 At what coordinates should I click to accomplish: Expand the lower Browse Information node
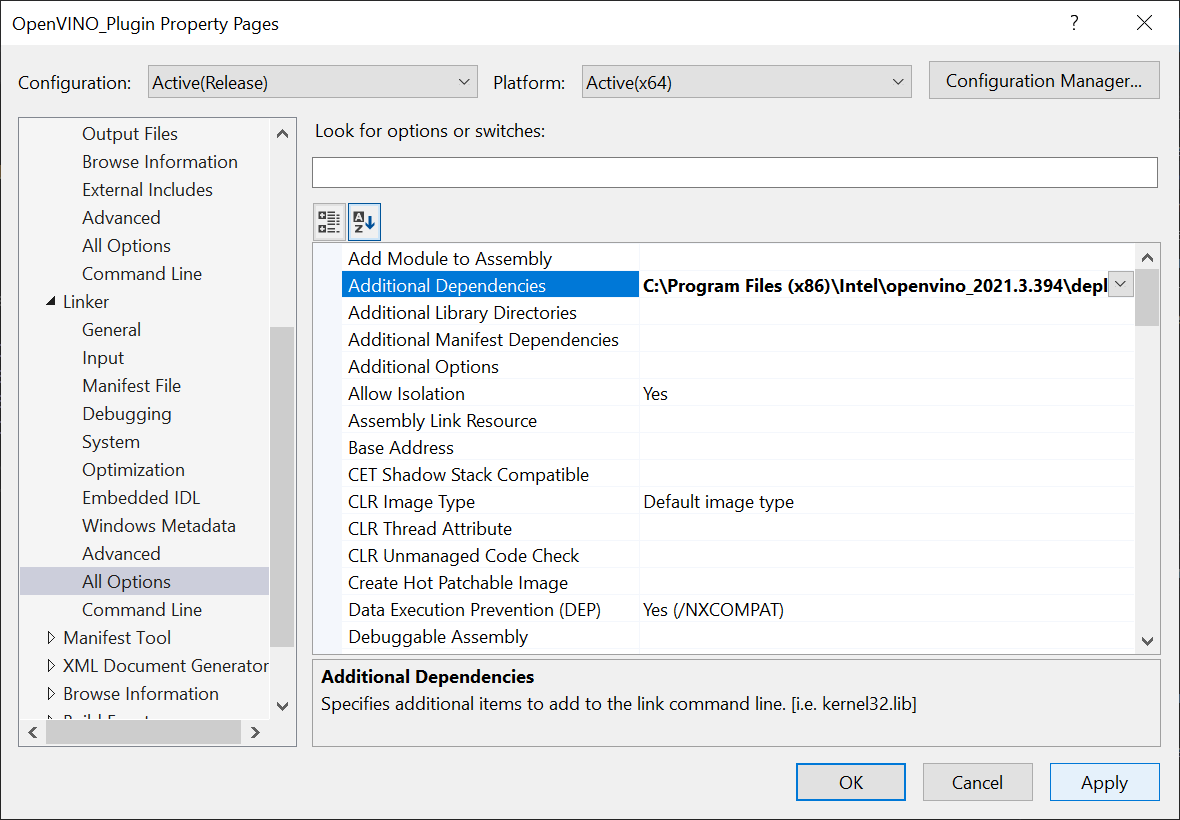point(50,693)
